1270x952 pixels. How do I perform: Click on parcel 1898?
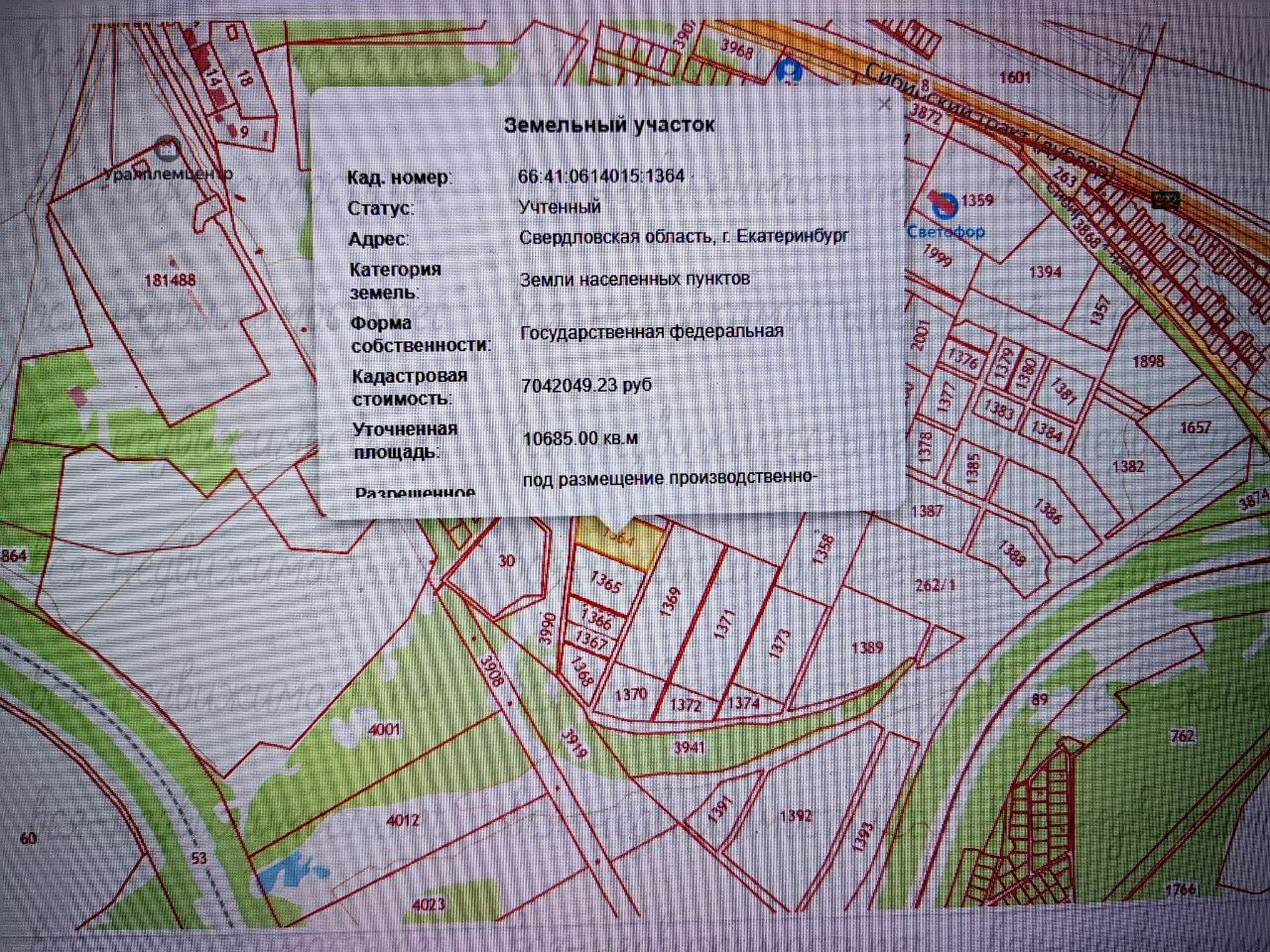[x=1148, y=361]
